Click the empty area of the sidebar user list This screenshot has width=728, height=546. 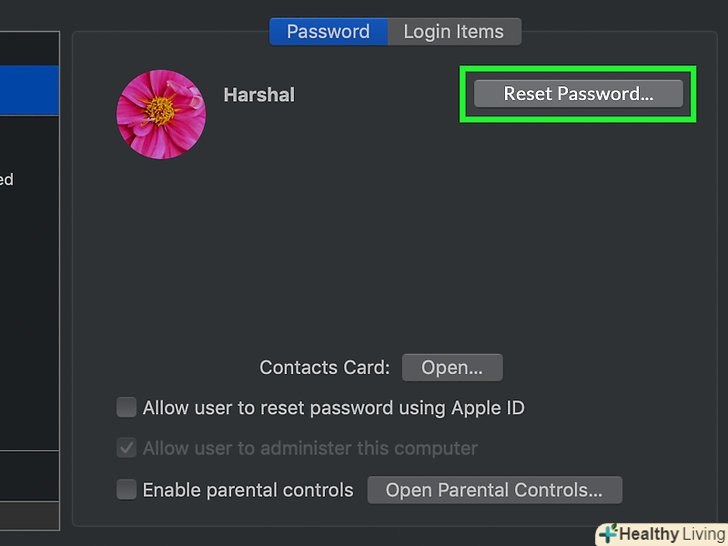coord(30,320)
